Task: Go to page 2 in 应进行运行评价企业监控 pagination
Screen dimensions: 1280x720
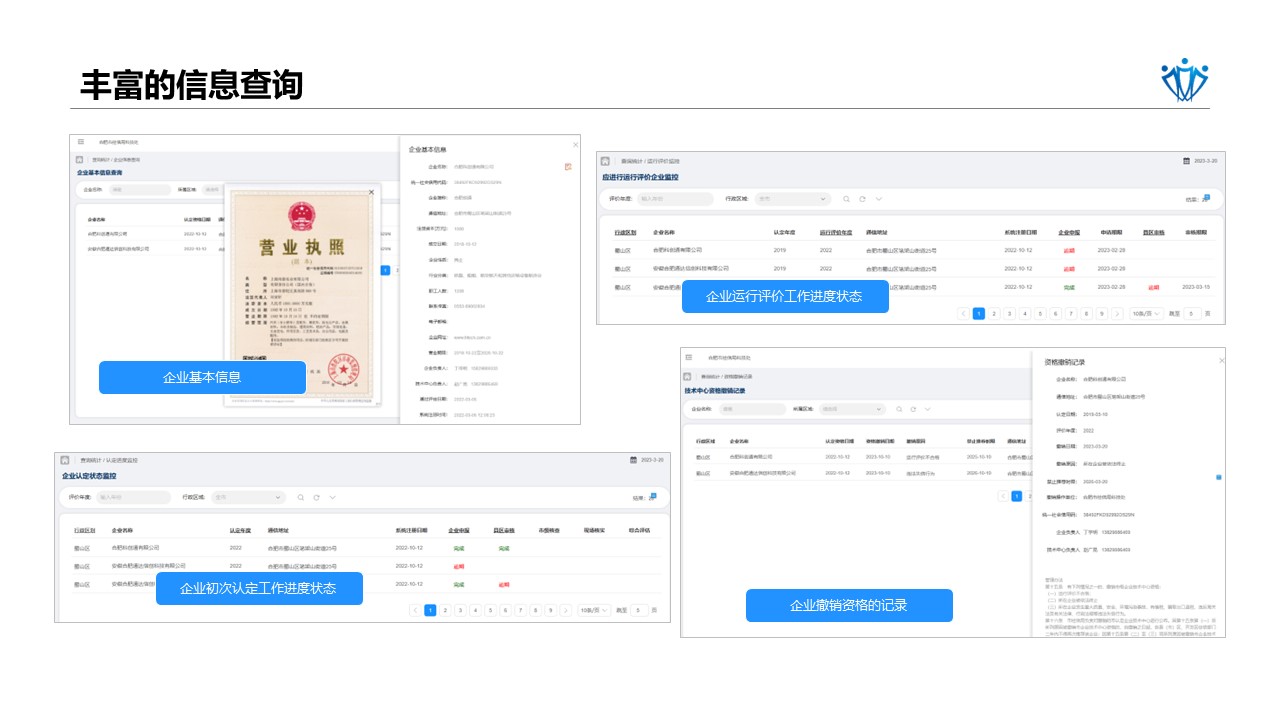Action: [994, 313]
